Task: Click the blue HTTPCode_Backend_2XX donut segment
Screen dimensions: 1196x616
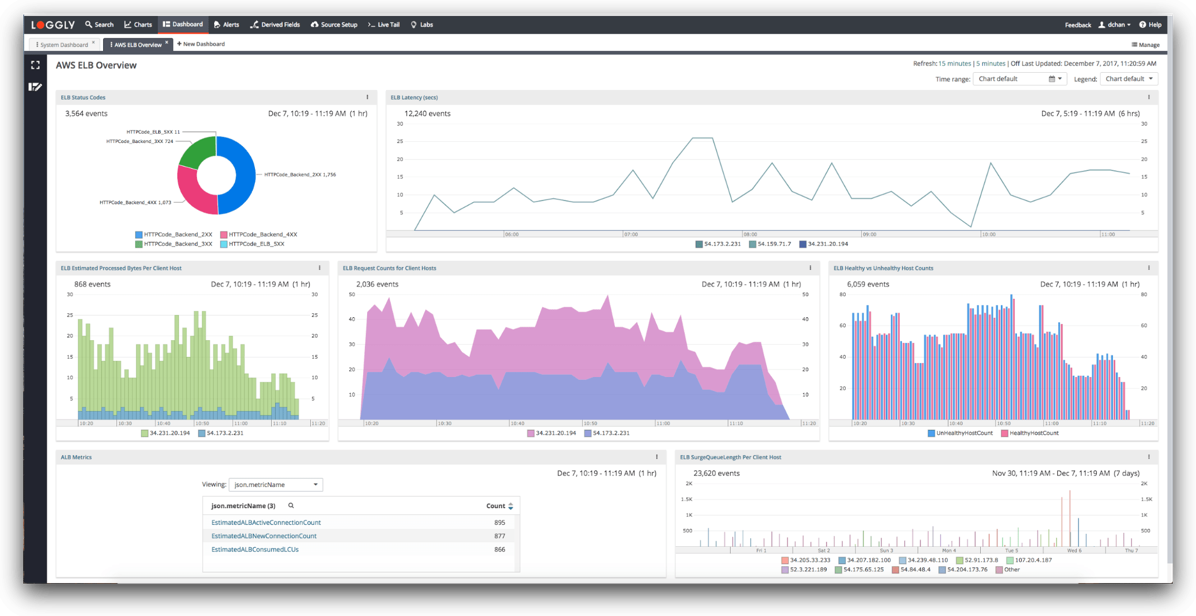Action: point(241,175)
